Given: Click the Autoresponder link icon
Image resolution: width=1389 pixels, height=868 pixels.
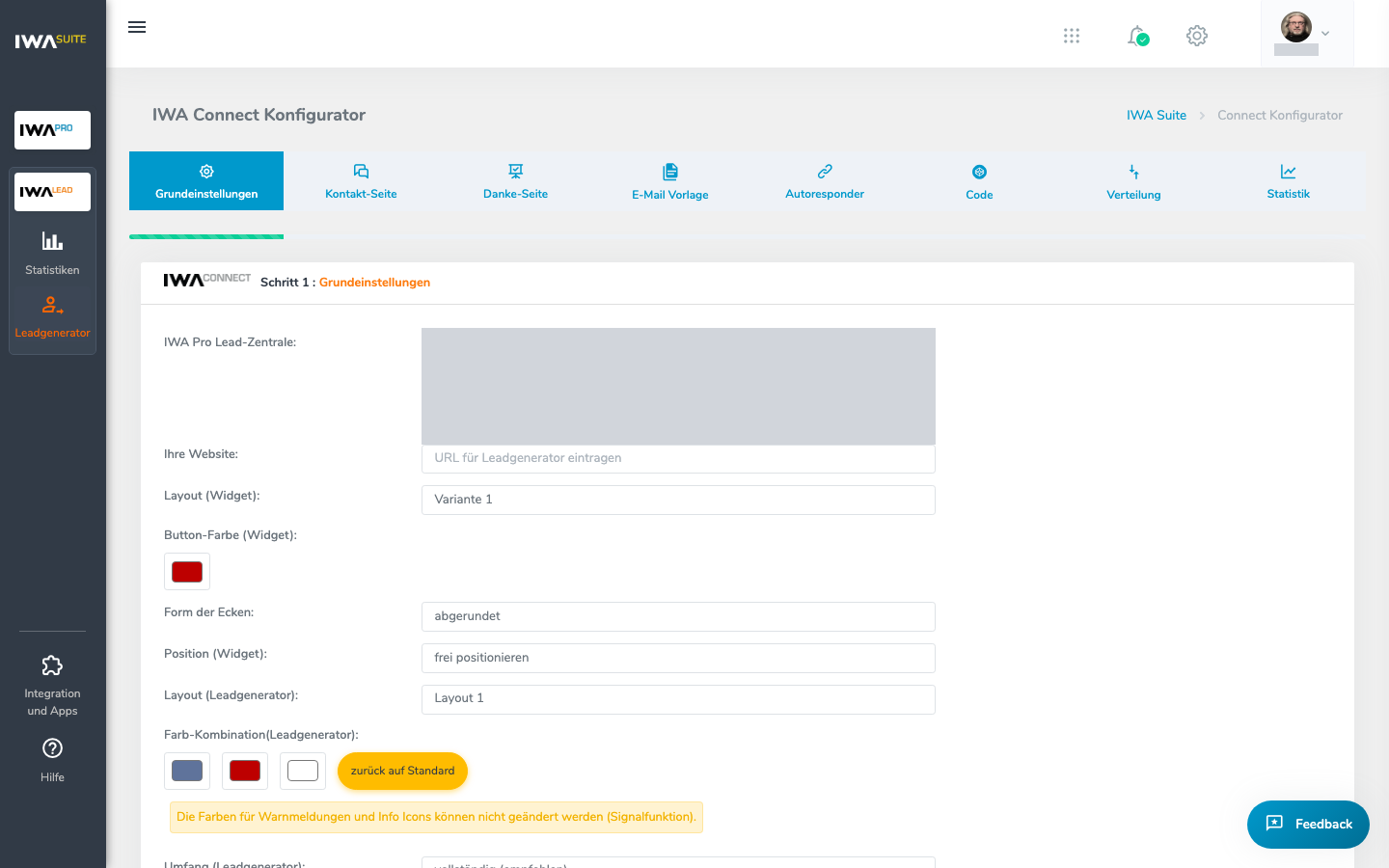Looking at the screenshot, I should pyautogui.click(x=825, y=172).
